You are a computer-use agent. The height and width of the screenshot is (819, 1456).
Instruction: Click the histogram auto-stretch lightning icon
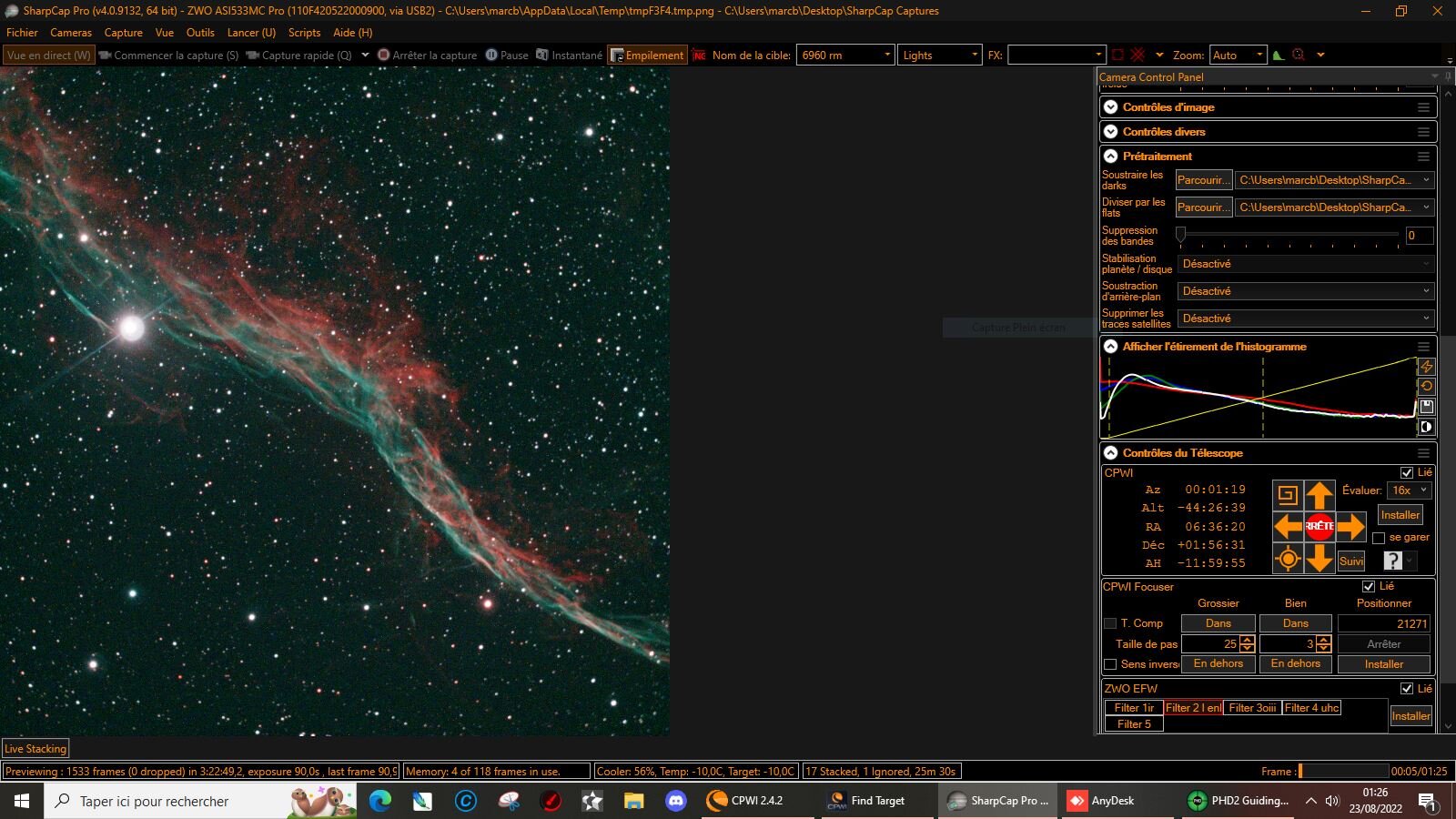(x=1426, y=366)
